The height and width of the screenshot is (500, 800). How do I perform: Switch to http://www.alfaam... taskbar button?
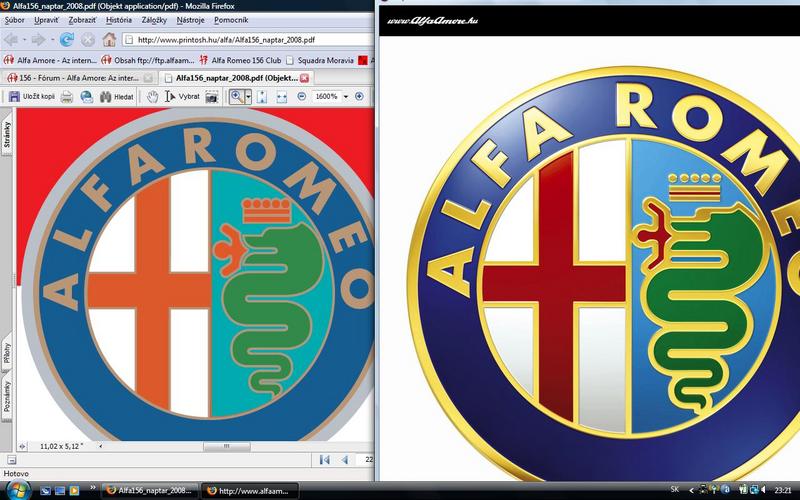[x=249, y=491]
